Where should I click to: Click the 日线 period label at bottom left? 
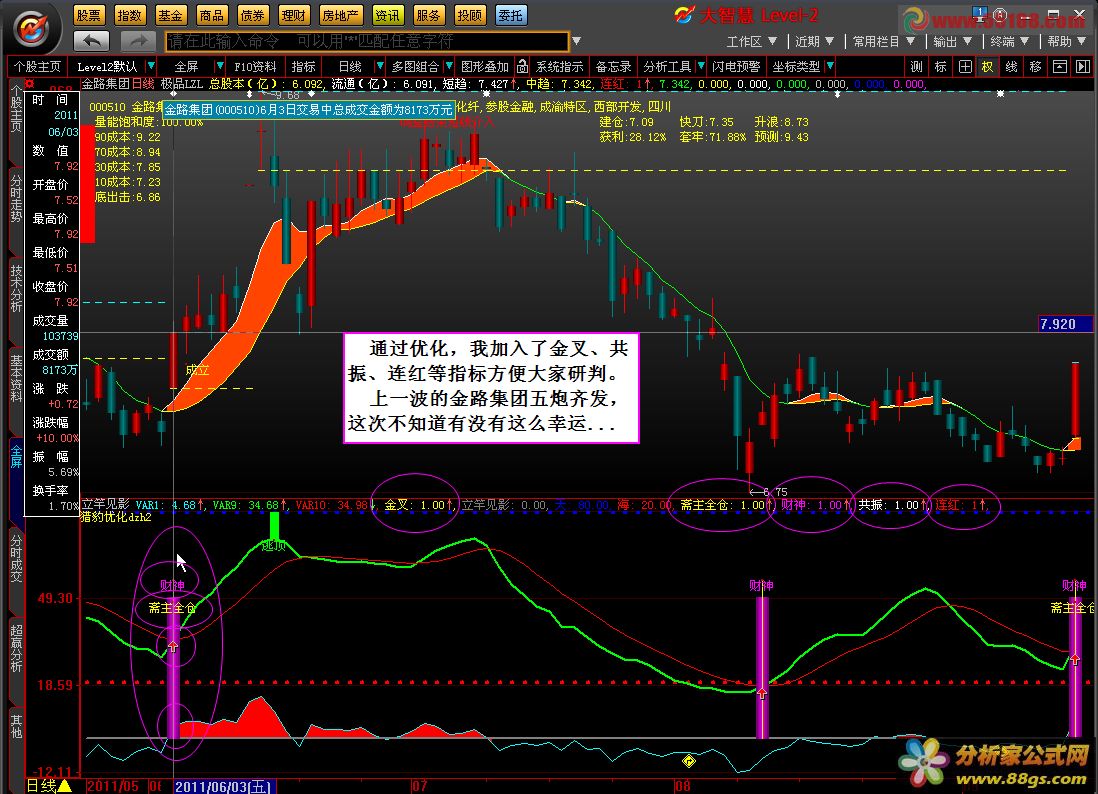coord(41,786)
